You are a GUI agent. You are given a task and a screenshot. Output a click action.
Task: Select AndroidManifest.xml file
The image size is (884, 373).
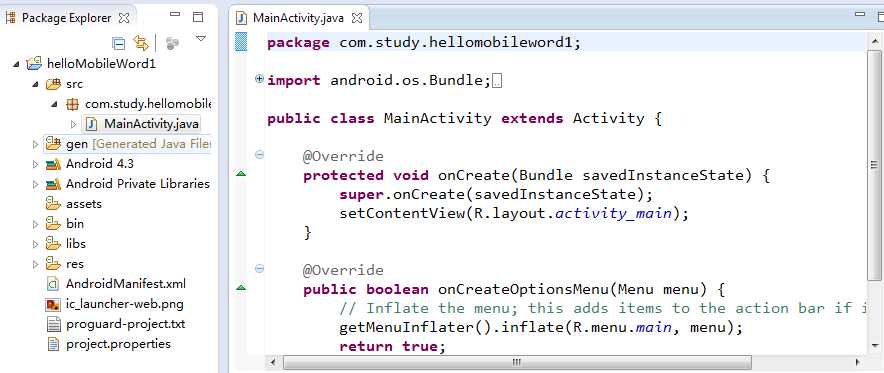tap(126, 284)
